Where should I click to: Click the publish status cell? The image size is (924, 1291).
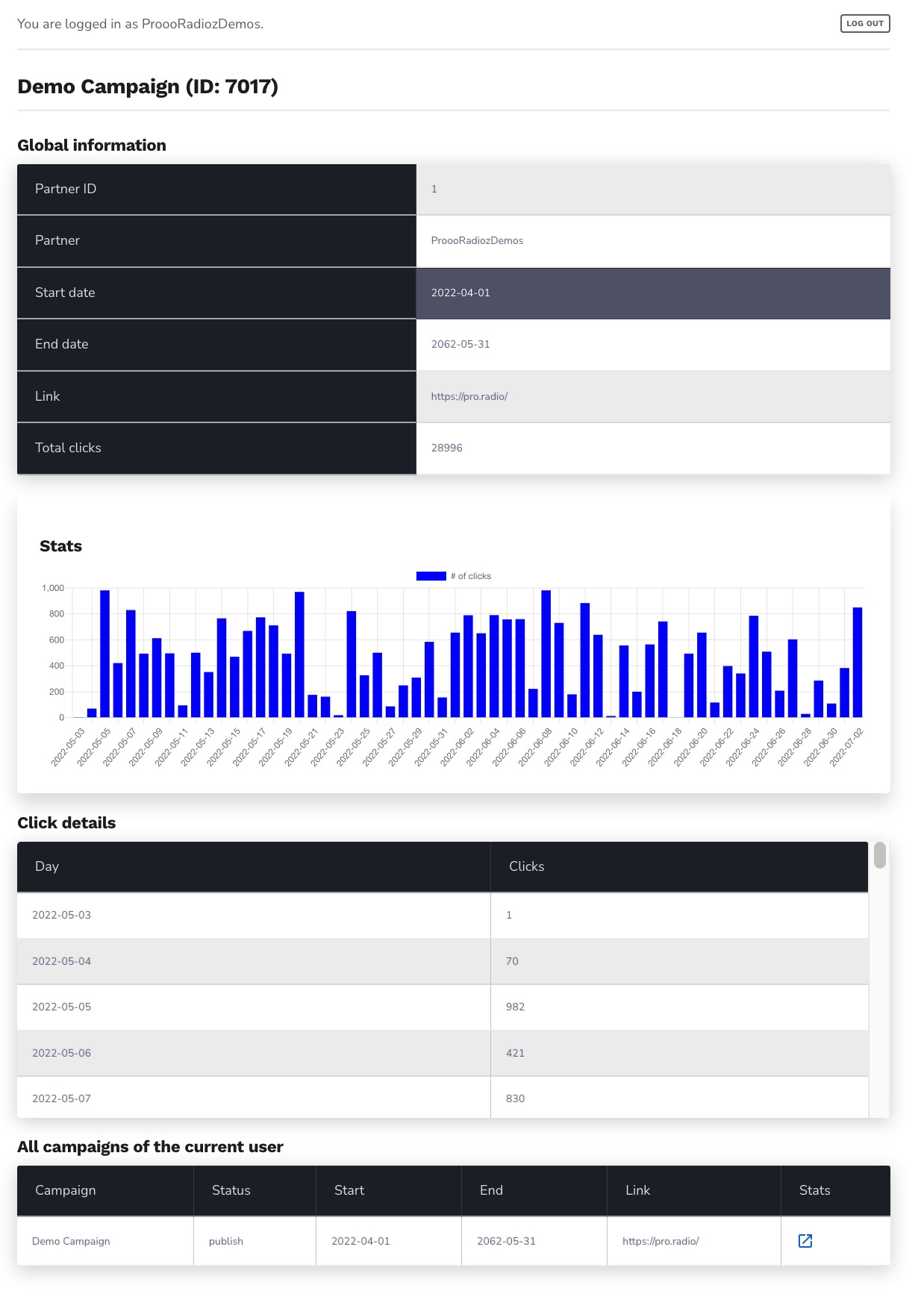pos(226,1241)
